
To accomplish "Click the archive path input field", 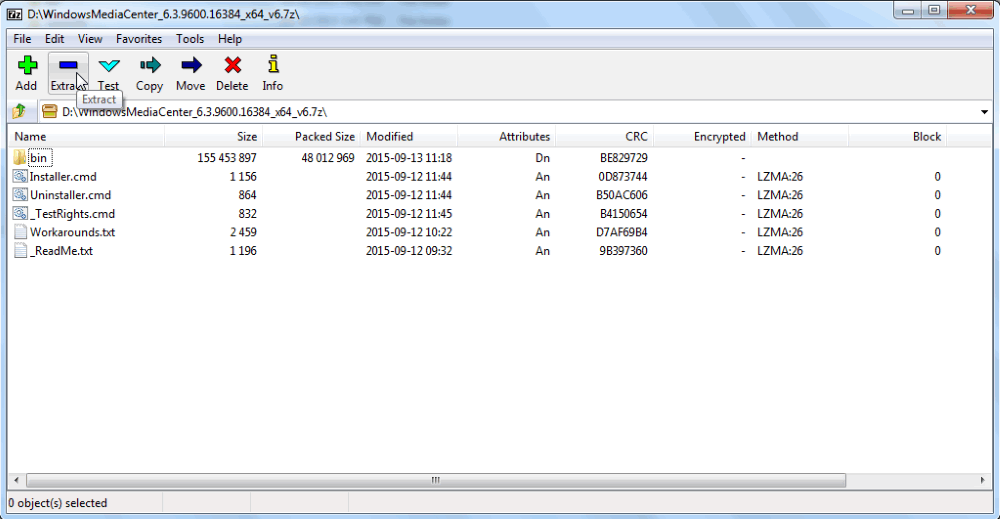I will point(517,112).
